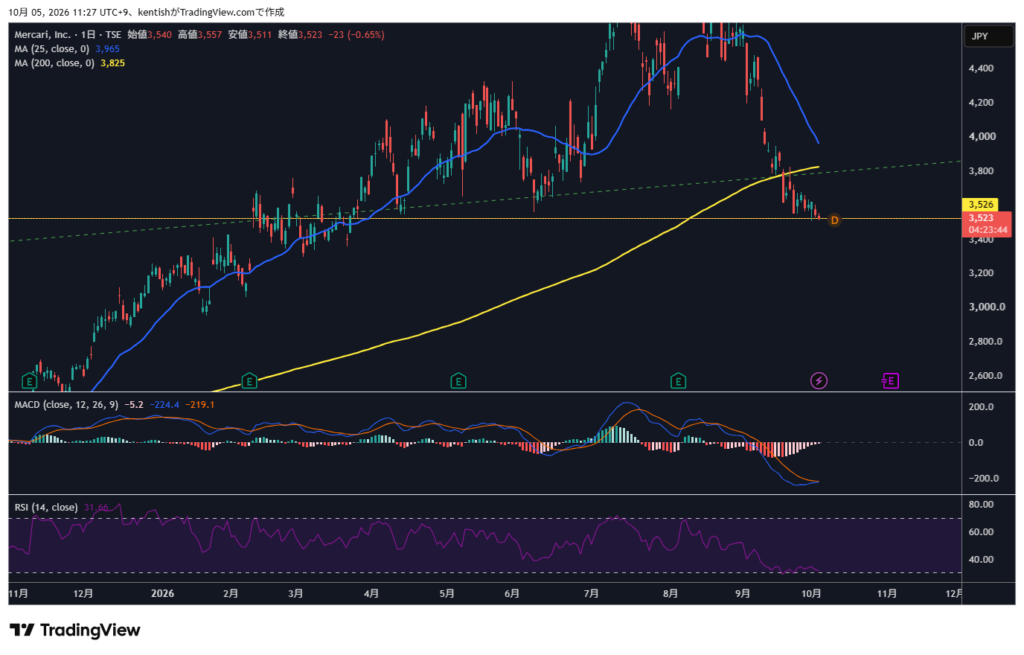Click the MACD value −224.4

click(x=165, y=405)
